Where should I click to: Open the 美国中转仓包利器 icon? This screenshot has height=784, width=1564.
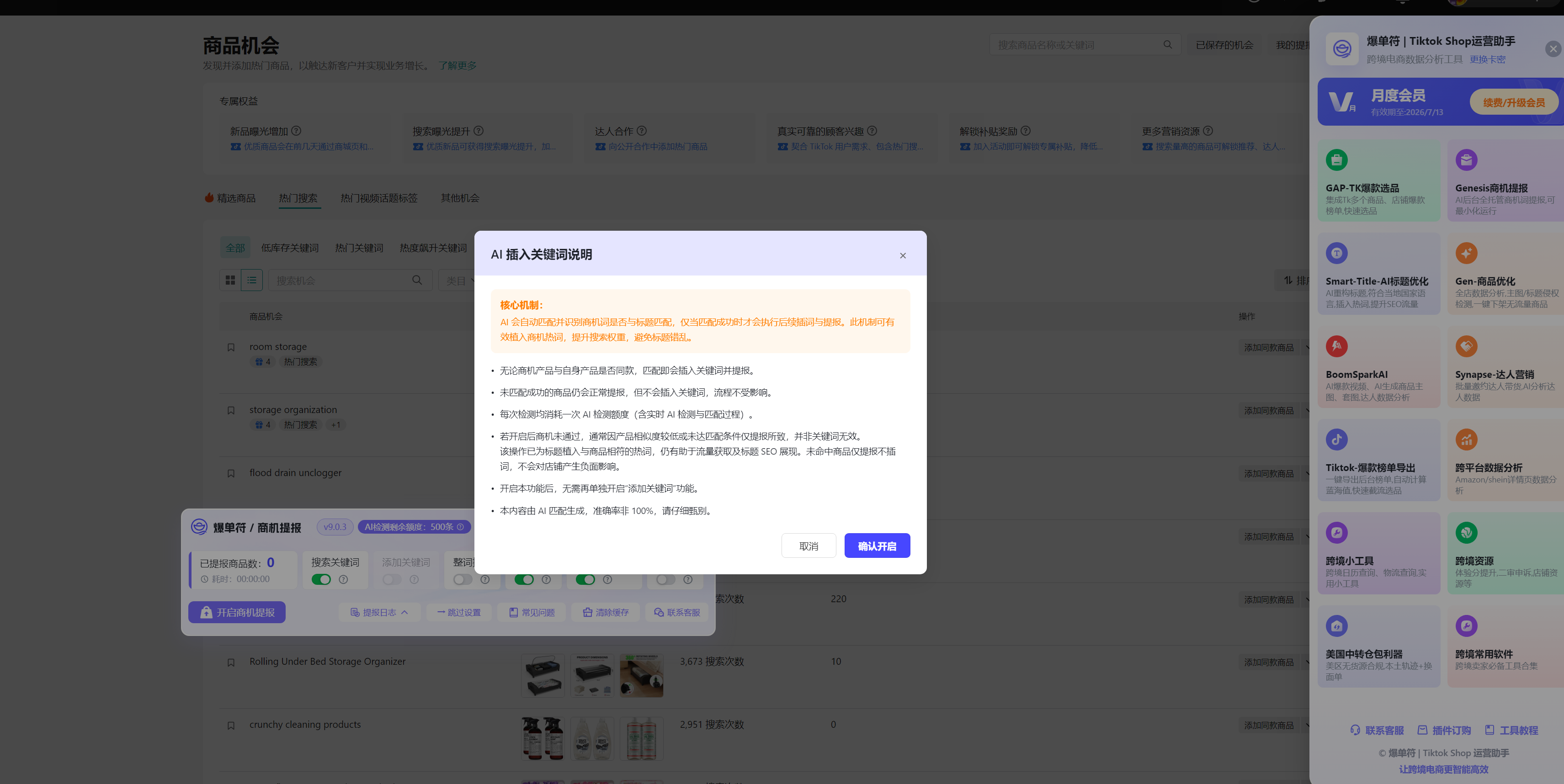(x=1336, y=625)
